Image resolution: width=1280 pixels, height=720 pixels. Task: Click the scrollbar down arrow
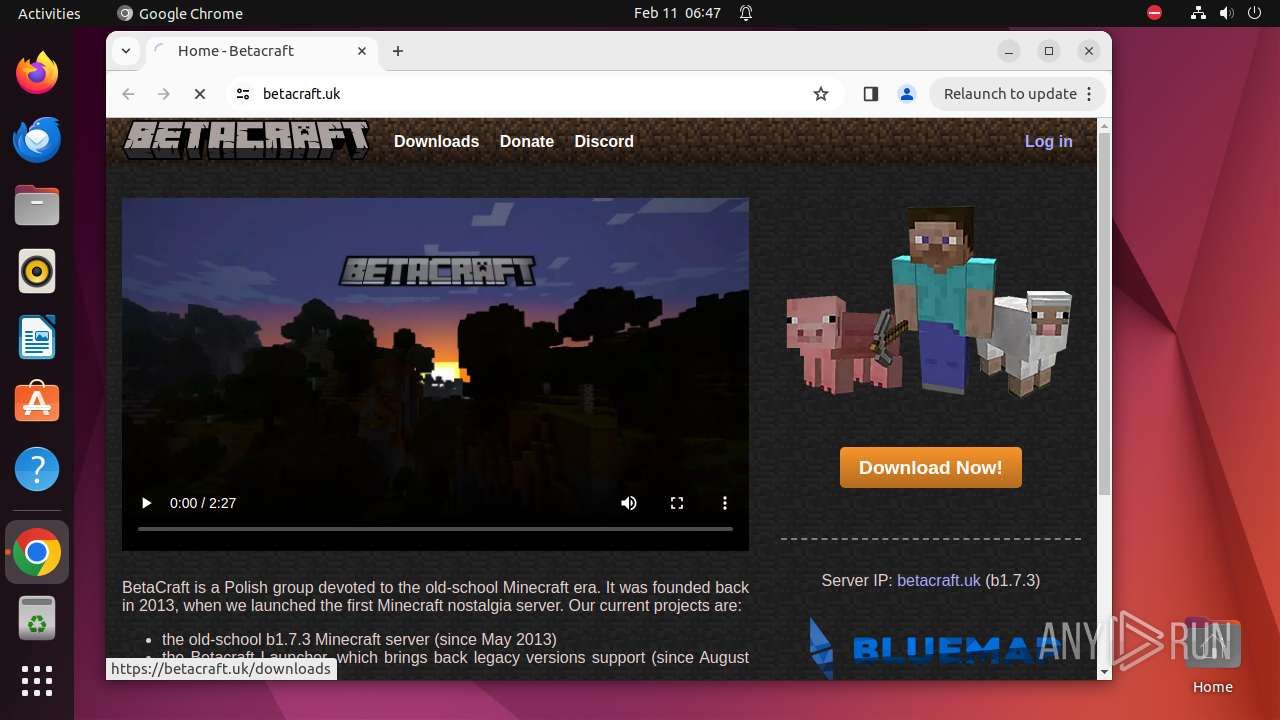[1104, 671]
